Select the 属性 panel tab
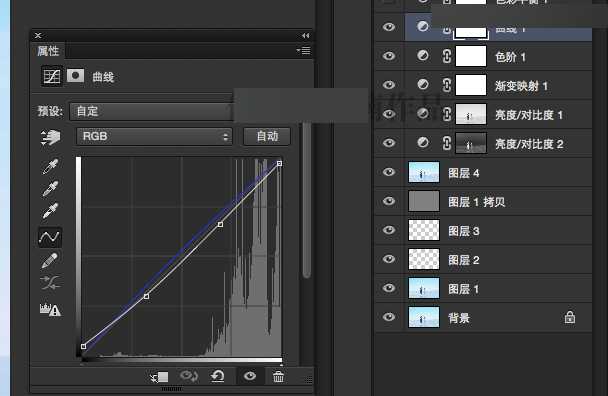The image size is (608, 396). (48, 51)
